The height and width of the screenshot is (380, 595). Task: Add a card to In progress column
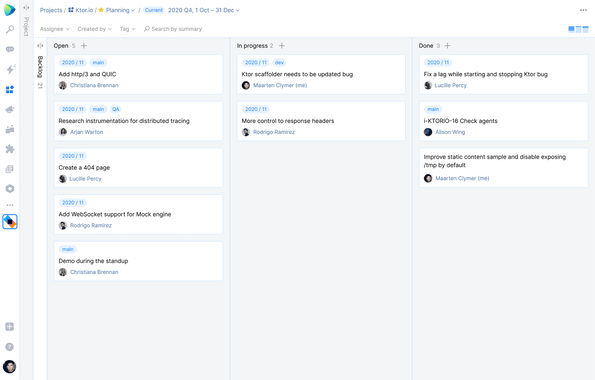pos(282,46)
